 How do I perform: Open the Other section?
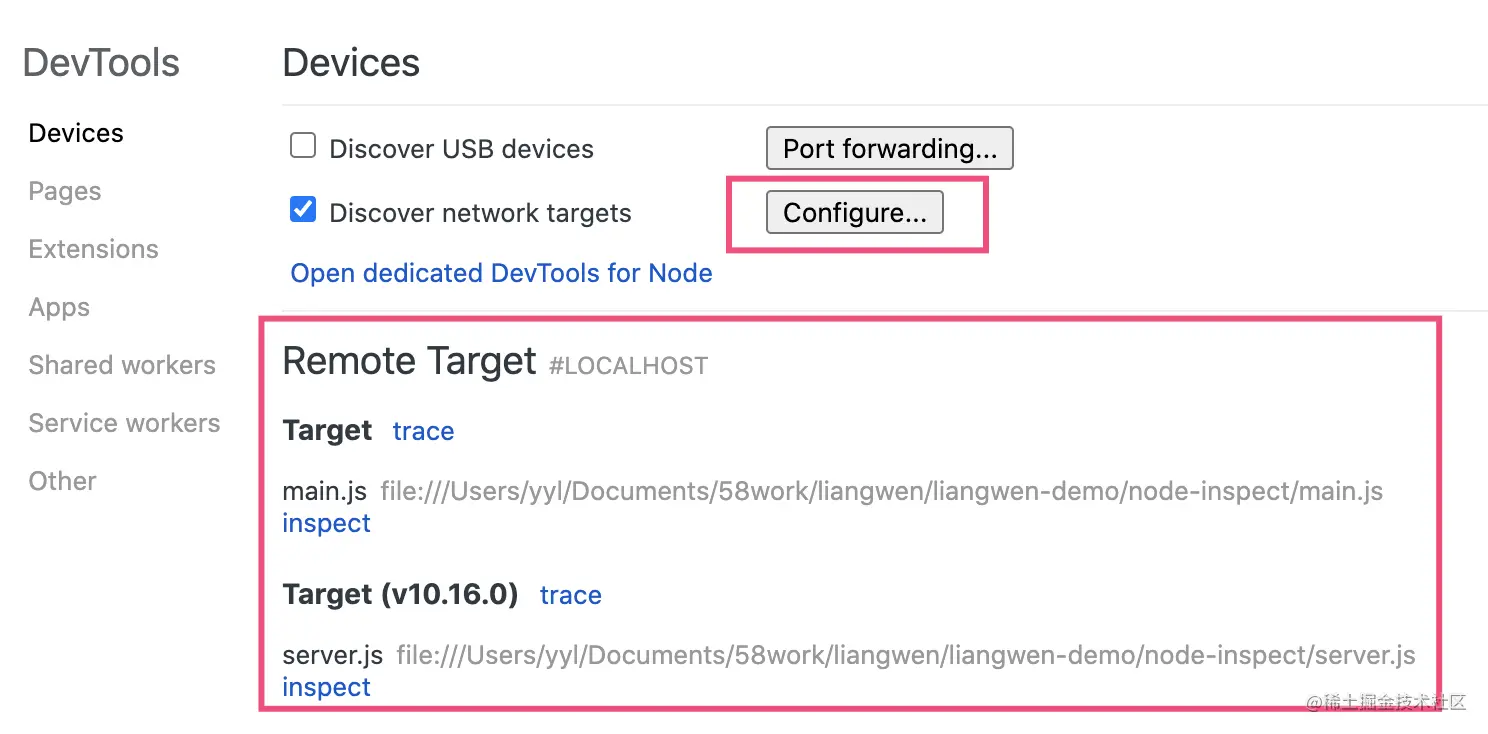pyautogui.click(x=62, y=481)
